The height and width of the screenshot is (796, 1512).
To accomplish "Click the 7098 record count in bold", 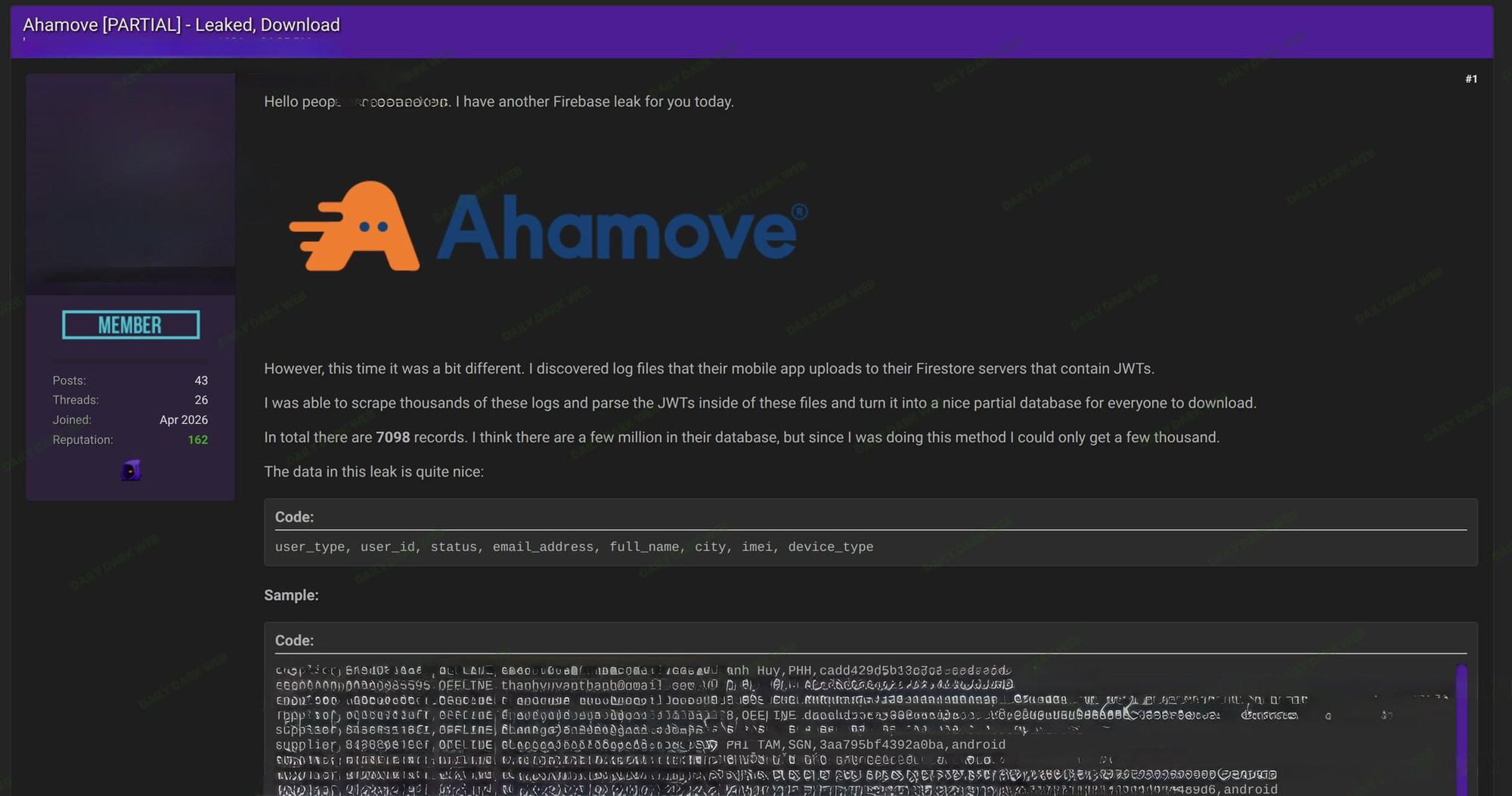I will pyautogui.click(x=393, y=438).
